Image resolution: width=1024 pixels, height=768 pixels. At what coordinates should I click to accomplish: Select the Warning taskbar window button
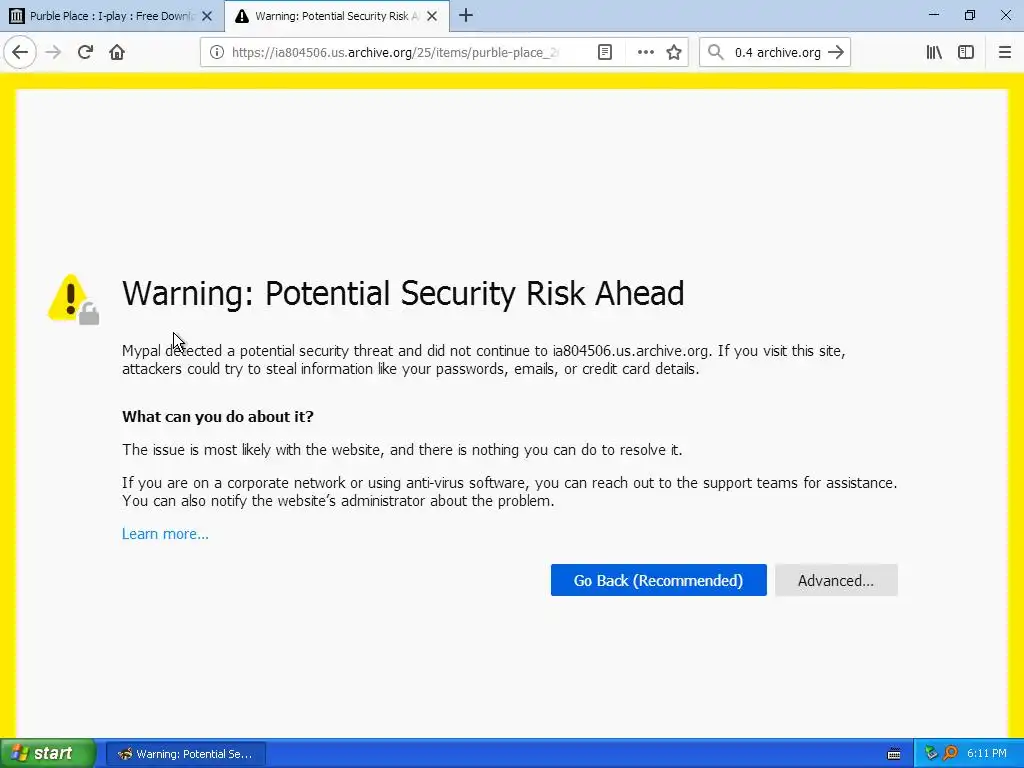pos(185,754)
